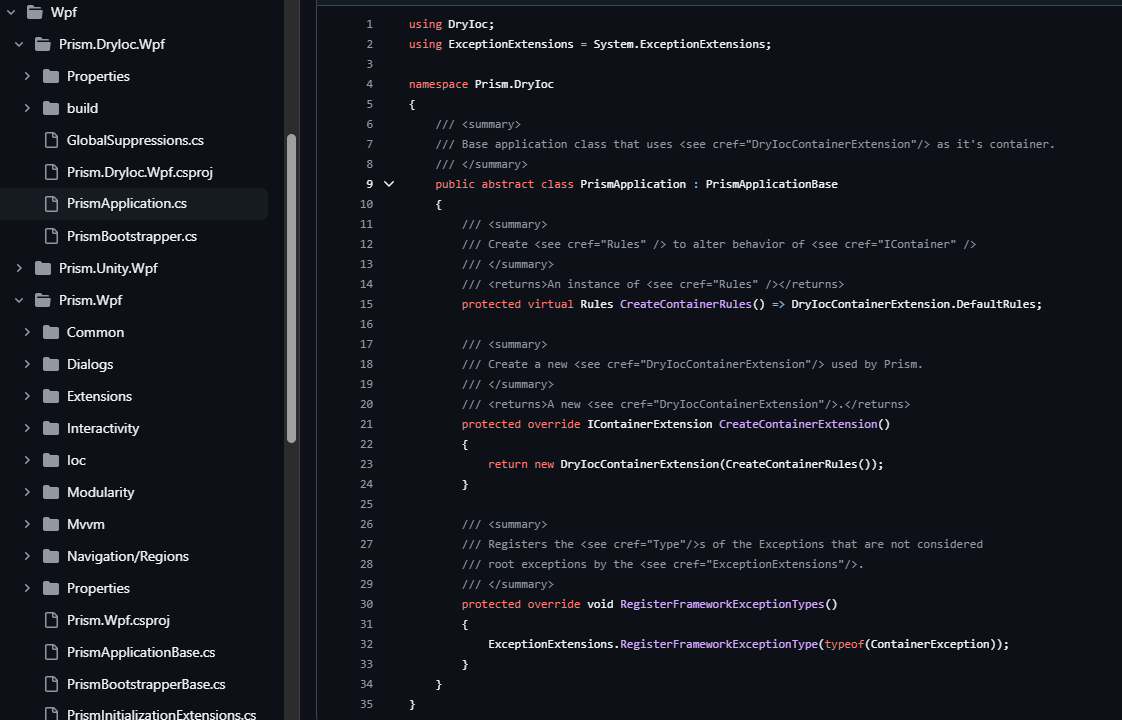The height and width of the screenshot is (720, 1122).
Task: Open the Prism.DryIoc.Wpf.csproj file
Action: pyautogui.click(x=139, y=172)
